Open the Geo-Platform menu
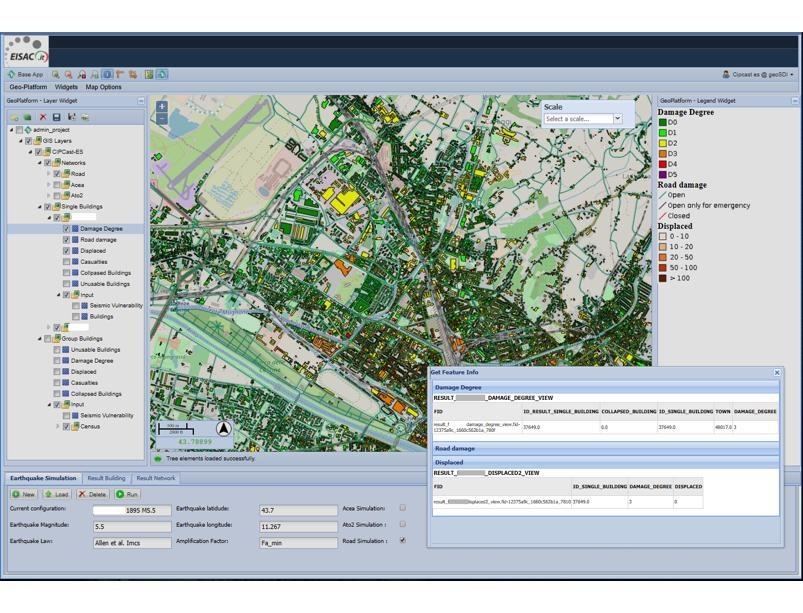 coord(28,88)
